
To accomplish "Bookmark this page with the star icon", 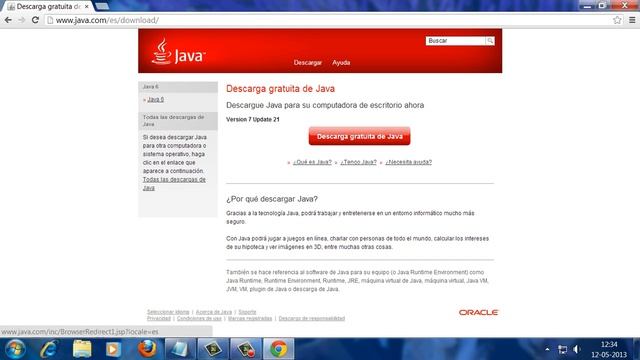I will 617,20.
